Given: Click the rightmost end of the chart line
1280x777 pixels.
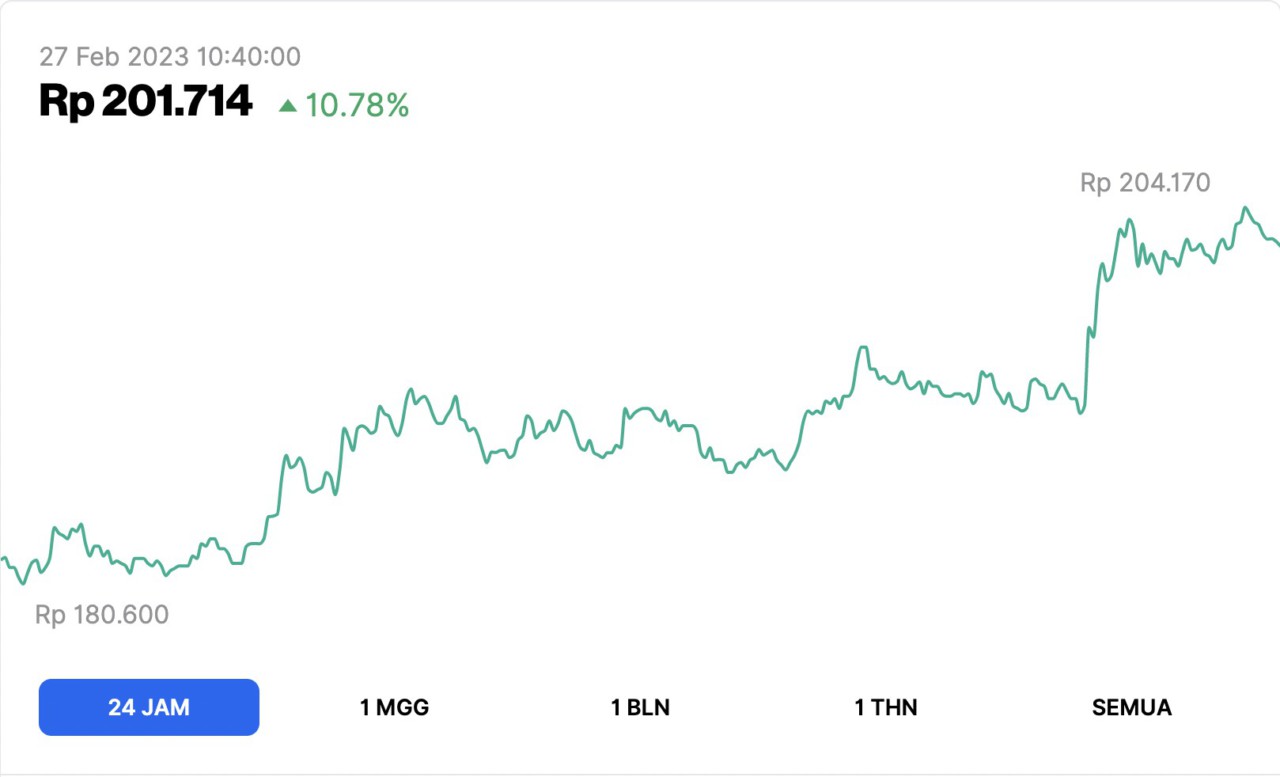Looking at the screenshot, I should pyautogui.click(x=1277, y=243).
